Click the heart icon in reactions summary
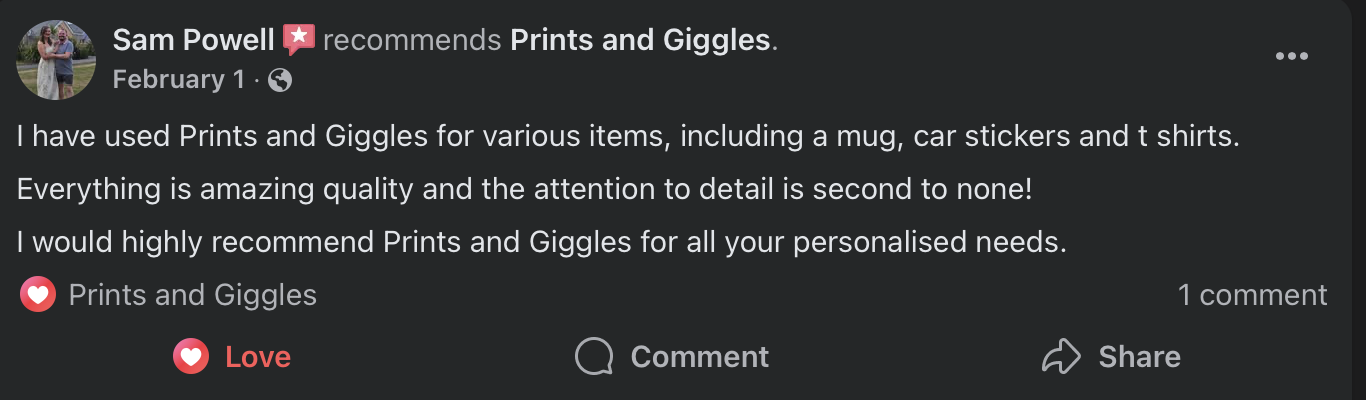Screen dimensions: 1366x400 [38, 295]
